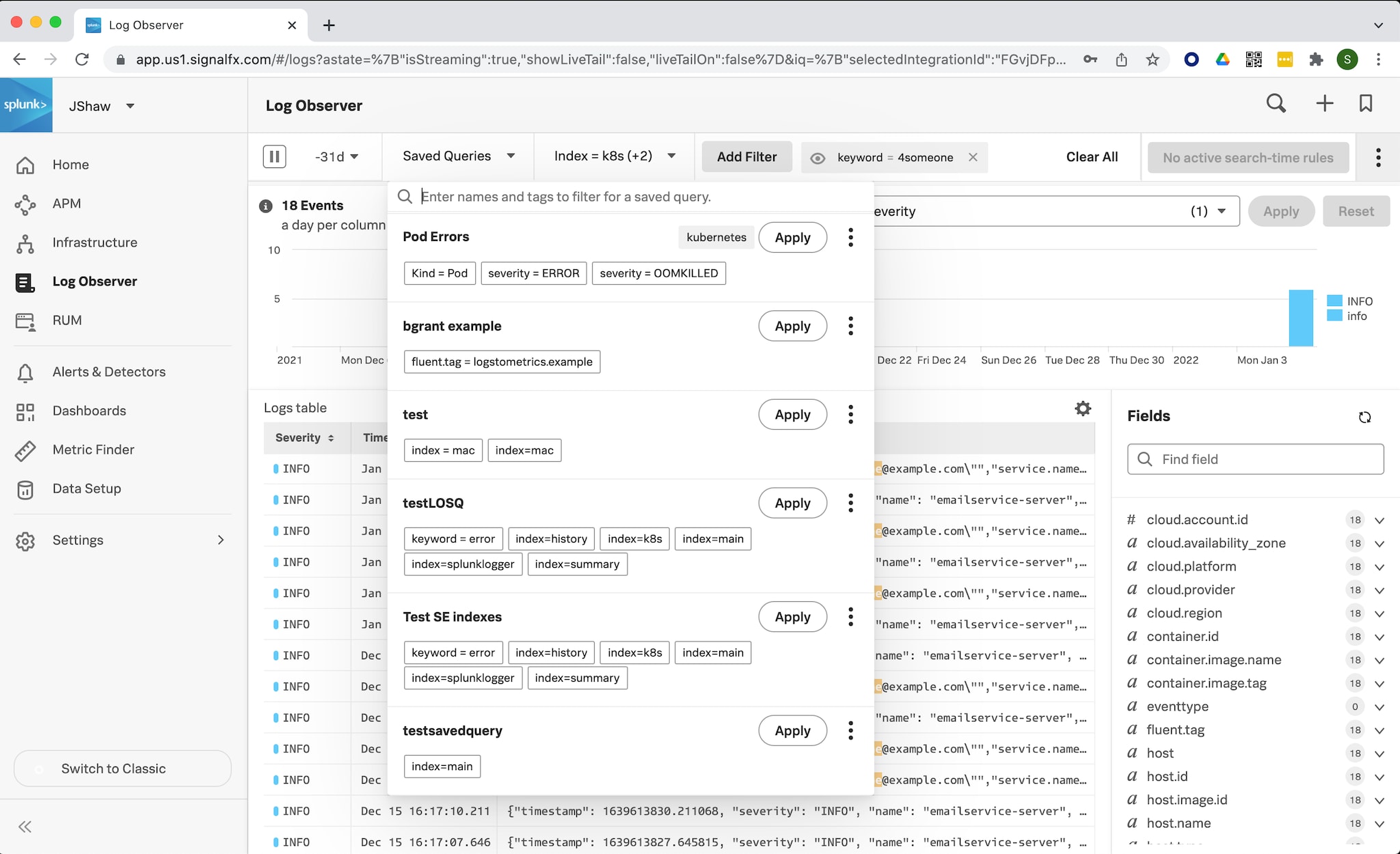This screenshot has width=1400, height=854.
Task: Apply the Pod Errors saved query
Action: coord(792,238)
